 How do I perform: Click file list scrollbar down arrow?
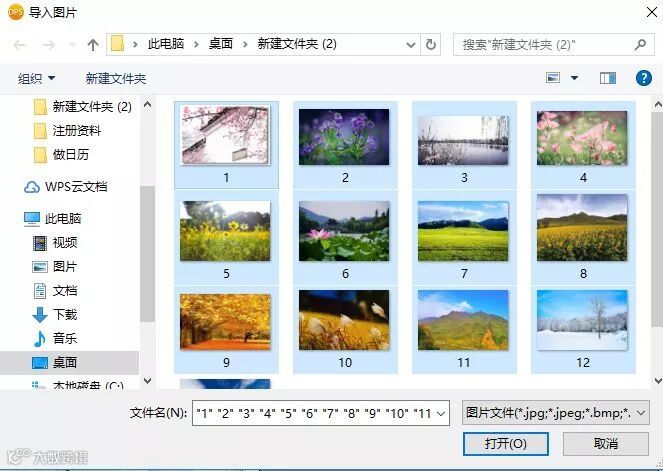pyautogui.click(x=658, y=381)
